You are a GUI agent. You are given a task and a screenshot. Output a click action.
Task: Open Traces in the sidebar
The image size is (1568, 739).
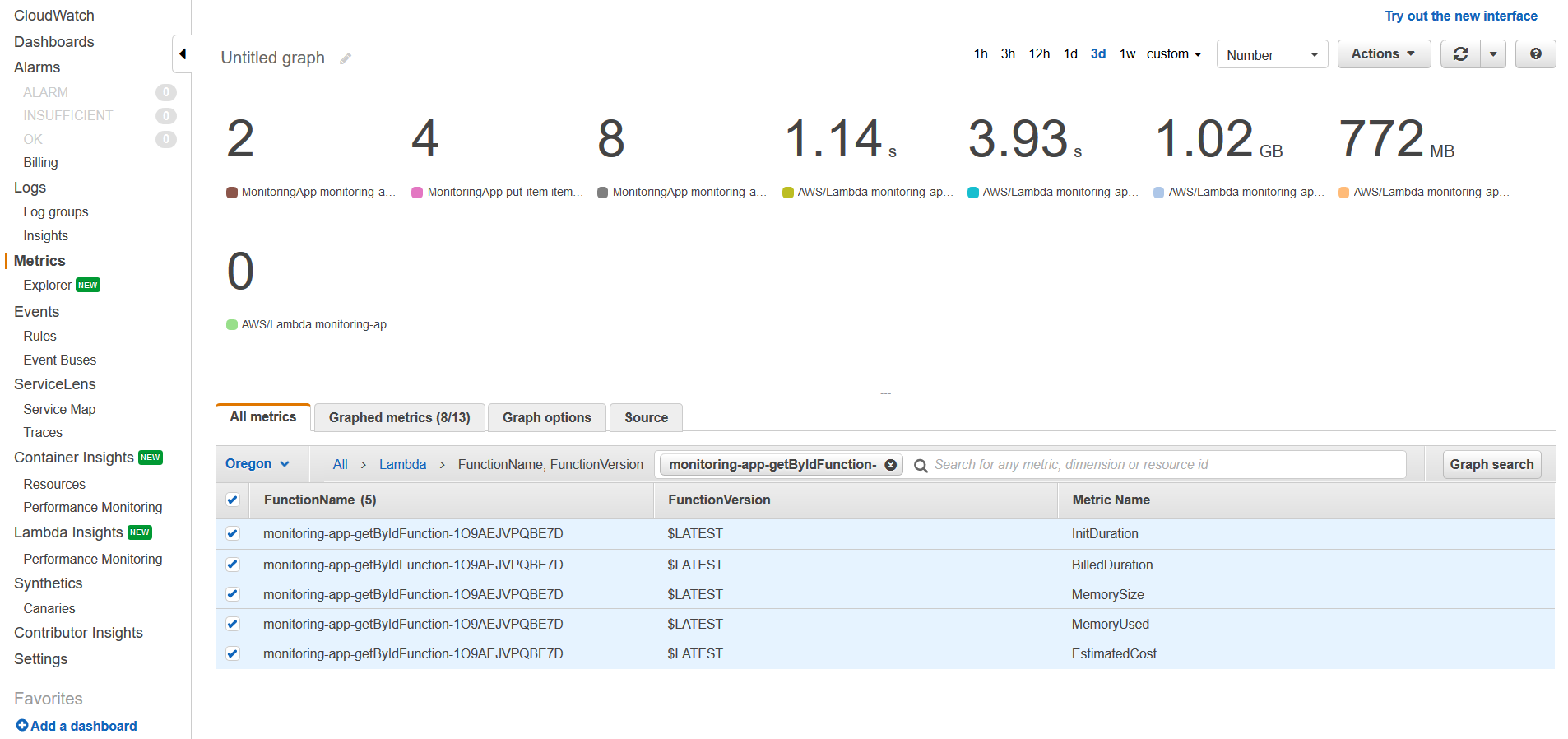click(x=43, y=433)
